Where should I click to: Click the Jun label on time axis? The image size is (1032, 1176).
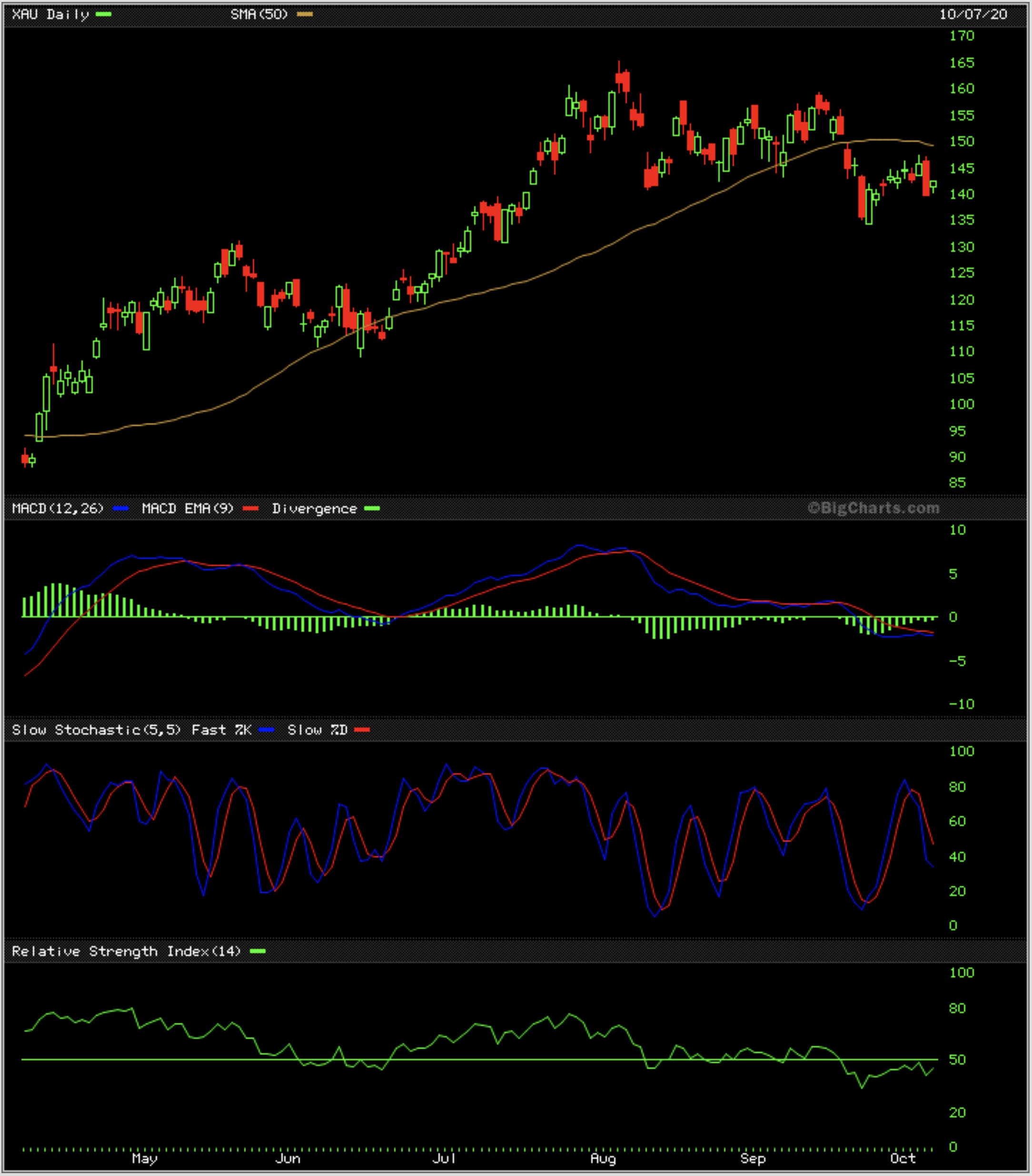tap(288, 1158)
